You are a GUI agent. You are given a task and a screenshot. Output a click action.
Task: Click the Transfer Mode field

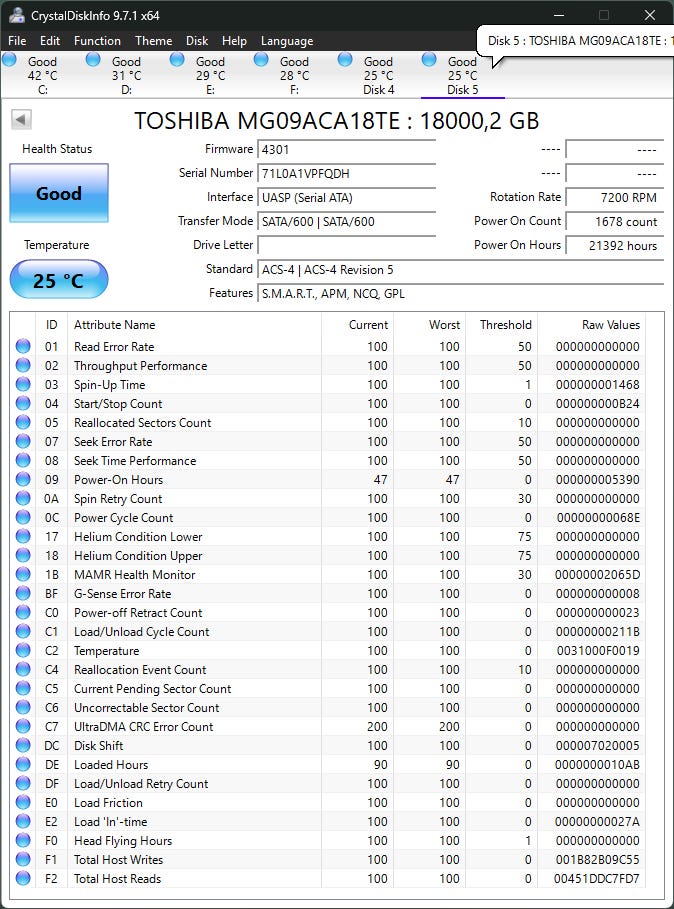tap(347, 221)
